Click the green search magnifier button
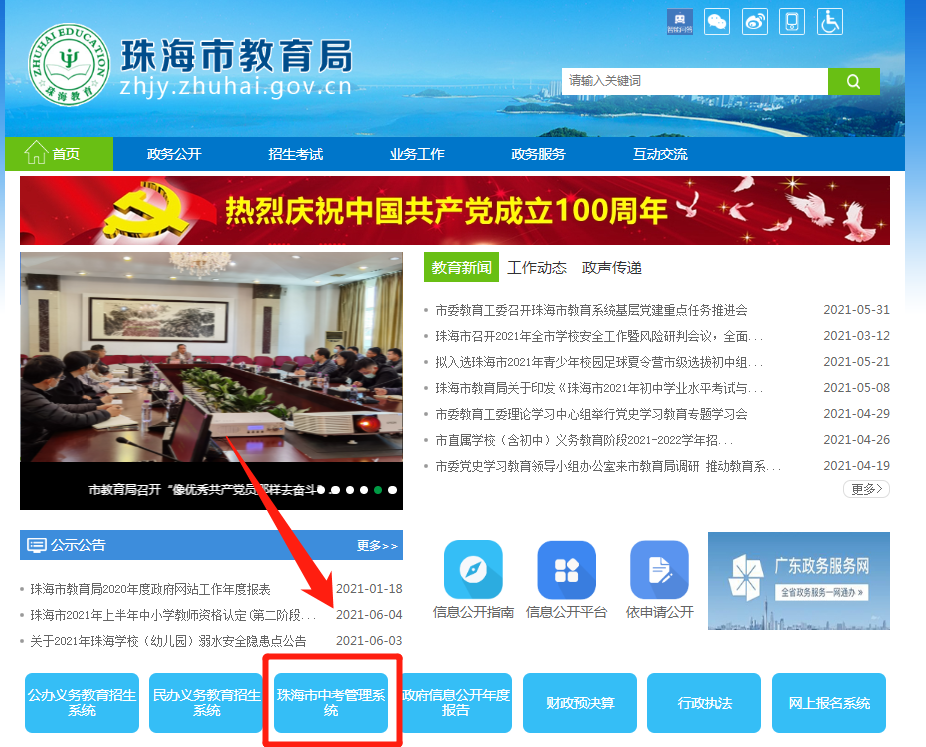This screenshot has width=926, height=747. [x=853, y=81]
